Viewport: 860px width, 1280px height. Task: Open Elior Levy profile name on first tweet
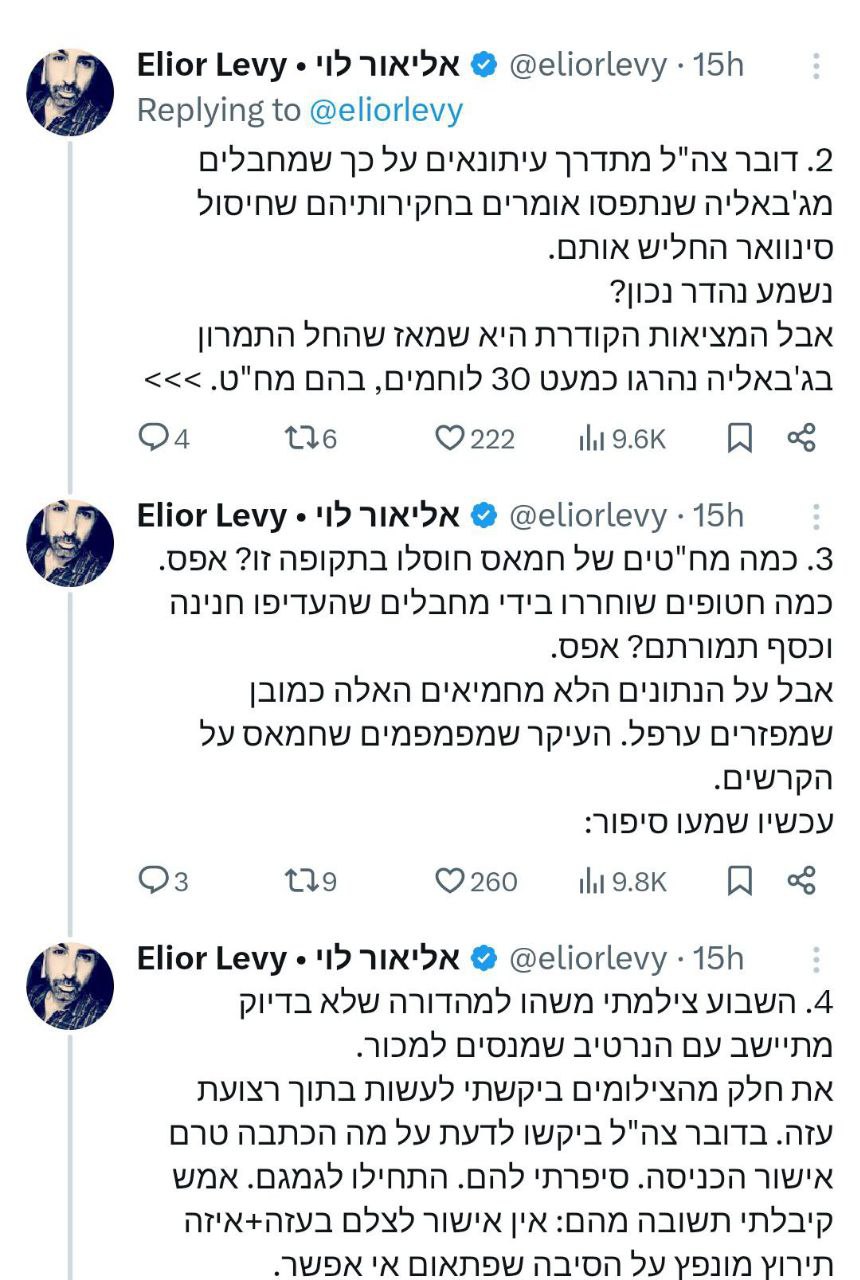212,66
